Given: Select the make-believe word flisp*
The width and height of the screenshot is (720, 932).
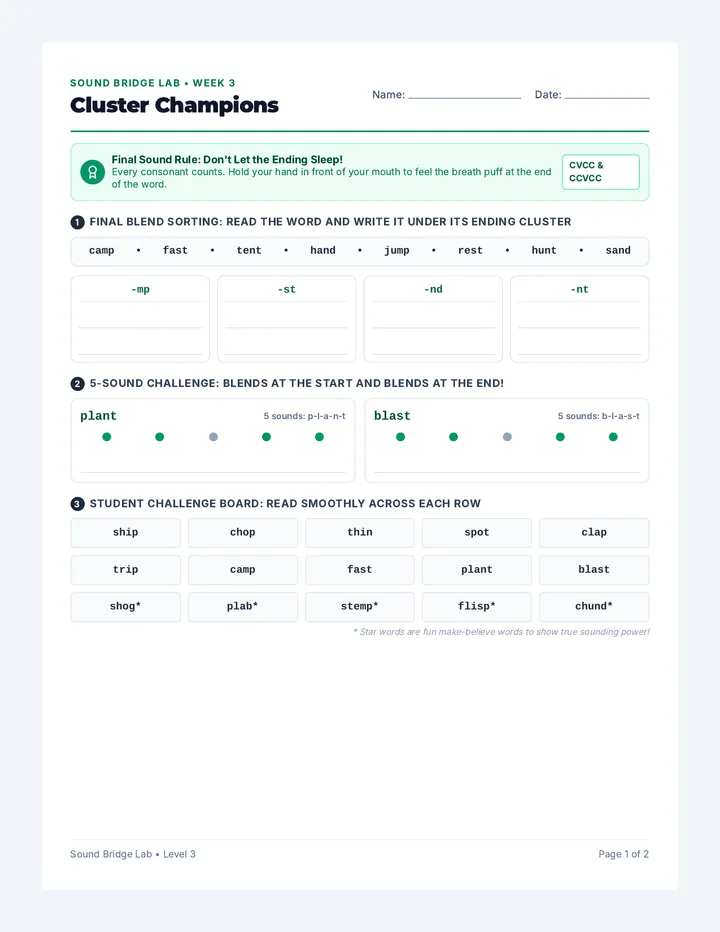Looking at the screenshot, I should pyautogui.click(x=477, y=606).
